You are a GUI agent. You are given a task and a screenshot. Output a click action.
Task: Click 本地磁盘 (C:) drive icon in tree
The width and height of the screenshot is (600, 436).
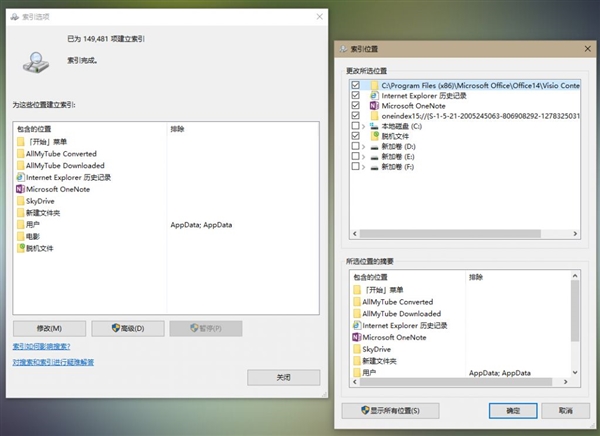(374, 126)
